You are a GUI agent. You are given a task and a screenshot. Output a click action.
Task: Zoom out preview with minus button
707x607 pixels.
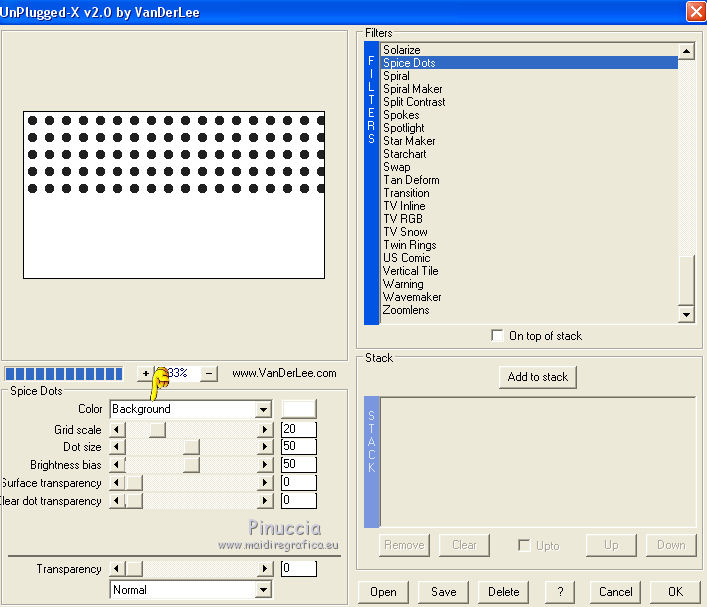(x=209, y=373)
